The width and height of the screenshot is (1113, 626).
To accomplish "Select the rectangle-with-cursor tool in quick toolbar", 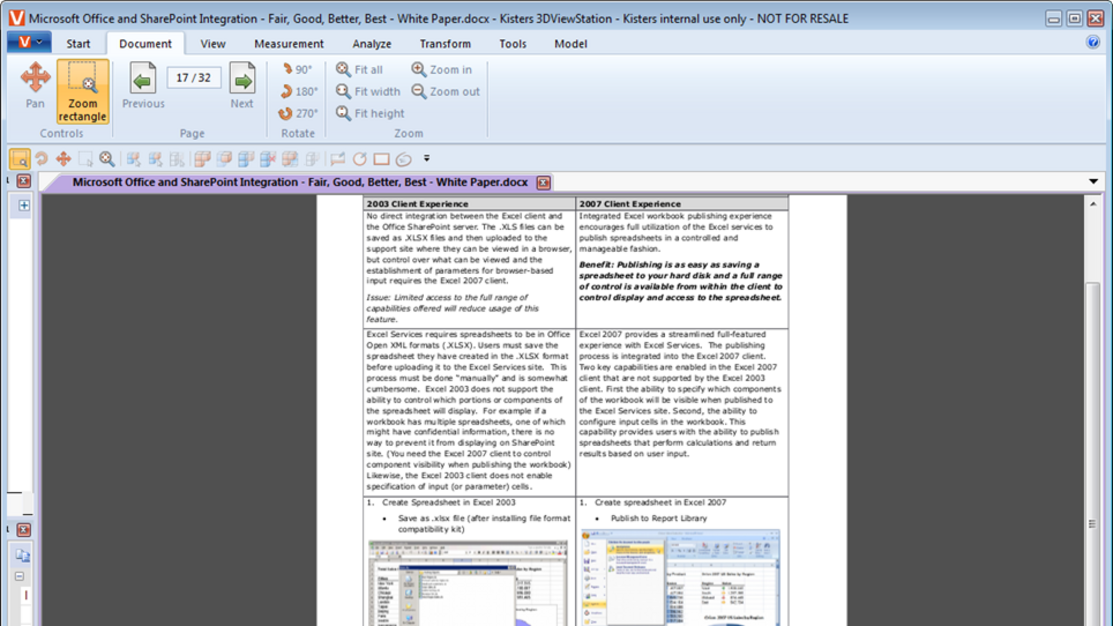I will 85,159.
